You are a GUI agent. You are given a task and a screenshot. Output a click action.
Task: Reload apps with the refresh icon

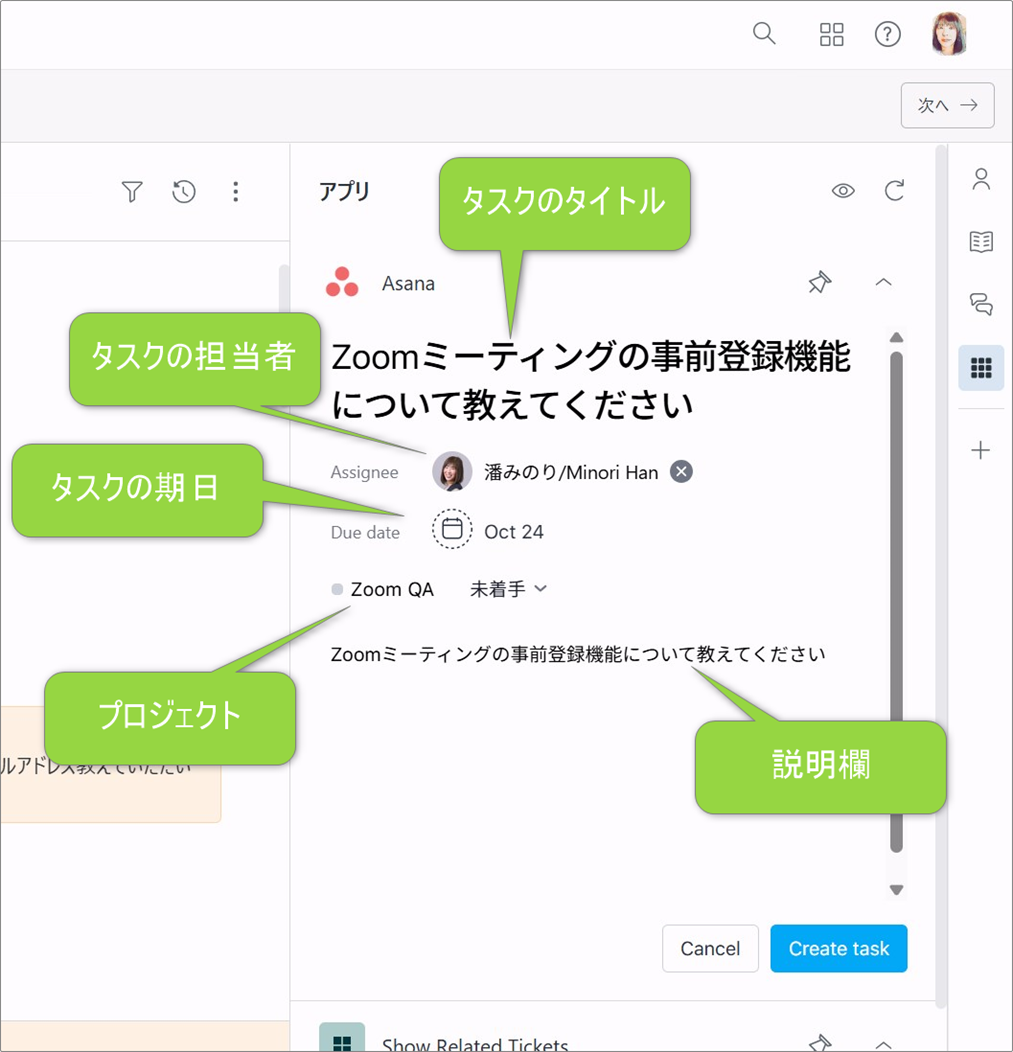(x=895, y=191)
